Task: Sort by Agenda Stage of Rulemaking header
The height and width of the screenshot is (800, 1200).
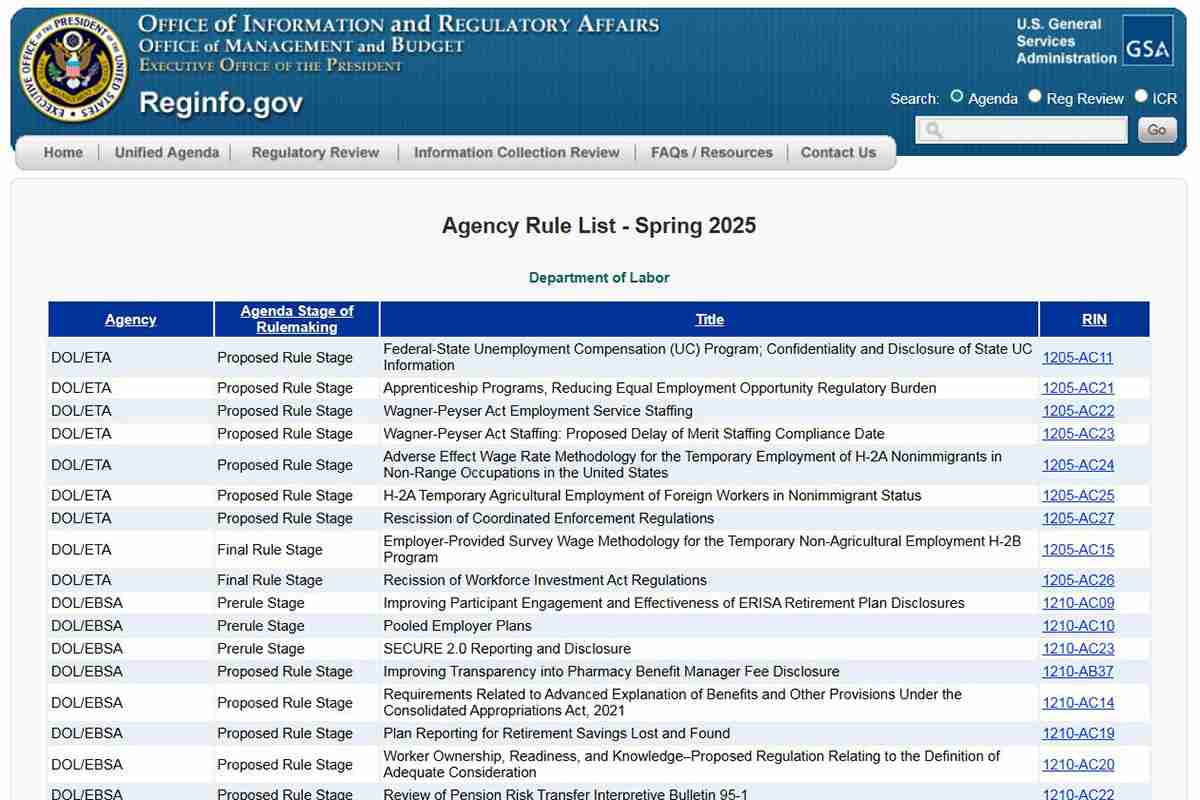Action: (297, 319)
